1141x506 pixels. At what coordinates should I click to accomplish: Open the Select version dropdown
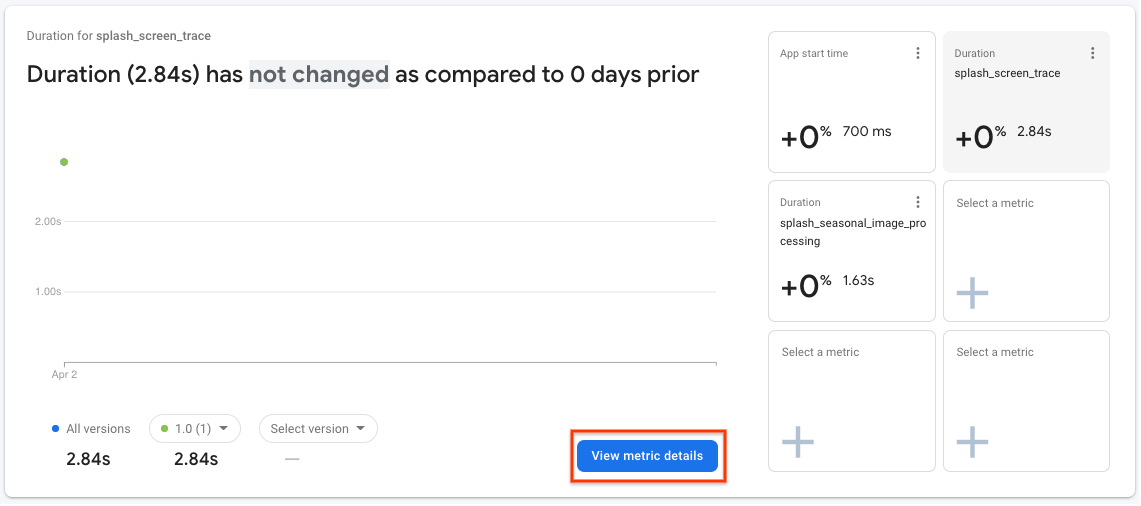(x=318, y=429)
